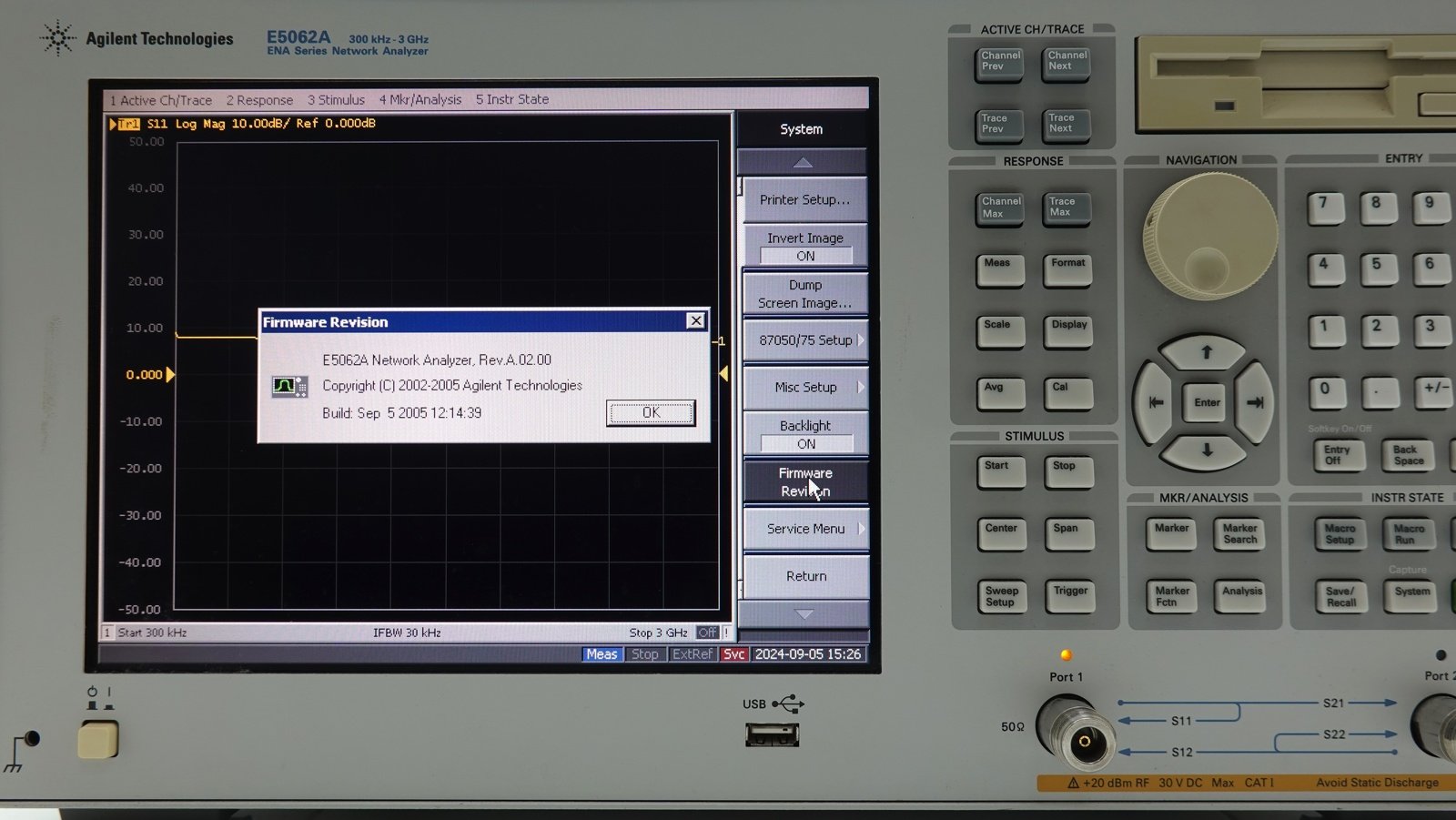Toggle the Backlight ON softkey

[805, 434]
